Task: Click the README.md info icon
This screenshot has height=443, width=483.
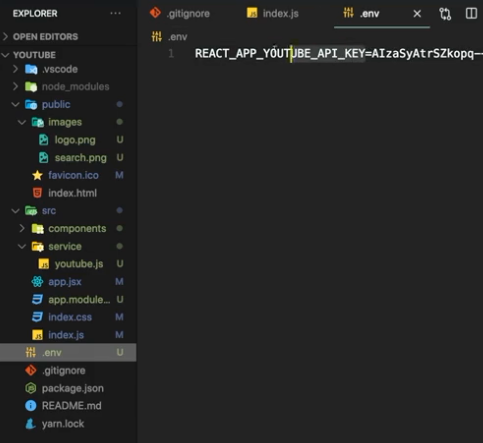Action: [31, 406]
